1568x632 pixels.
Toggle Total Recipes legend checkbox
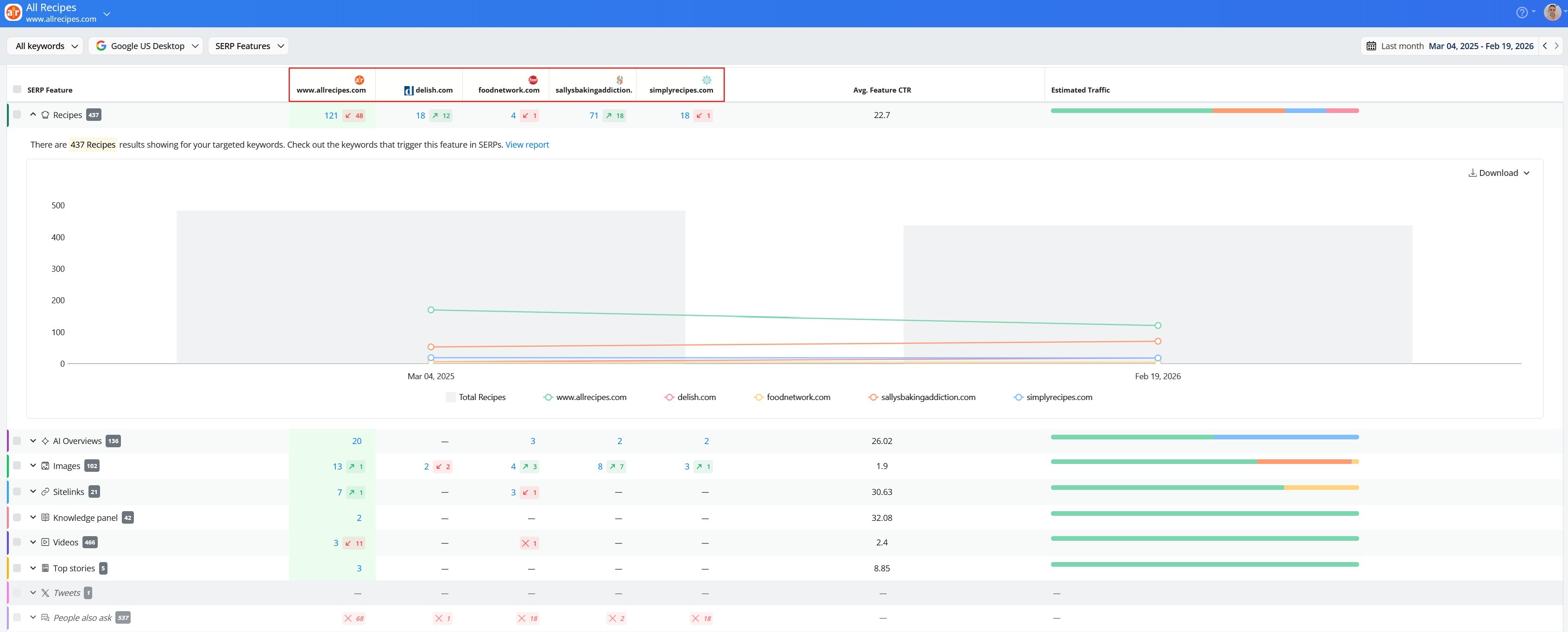coord(450,397)
